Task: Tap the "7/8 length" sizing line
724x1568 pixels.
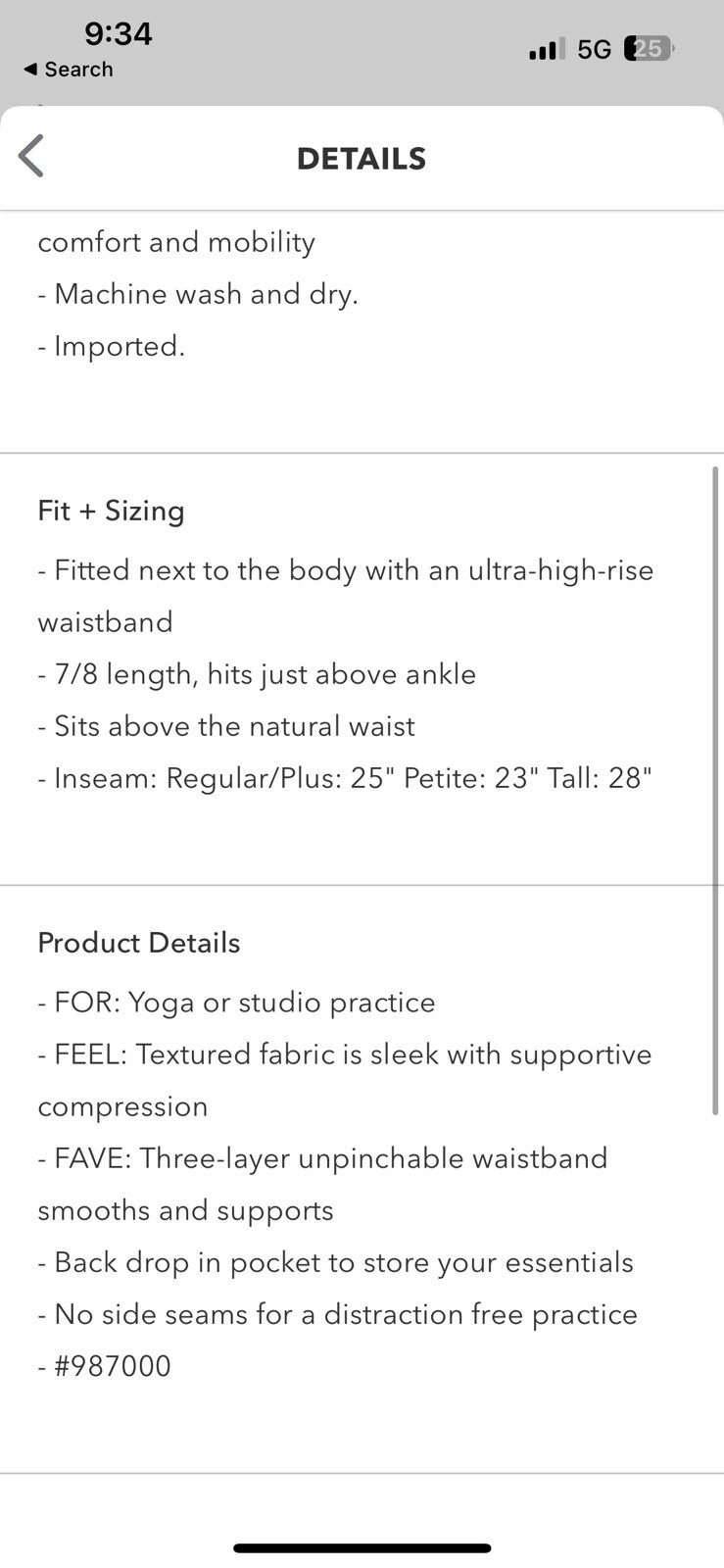Action: pyautogui.click(x=257, y=674)
